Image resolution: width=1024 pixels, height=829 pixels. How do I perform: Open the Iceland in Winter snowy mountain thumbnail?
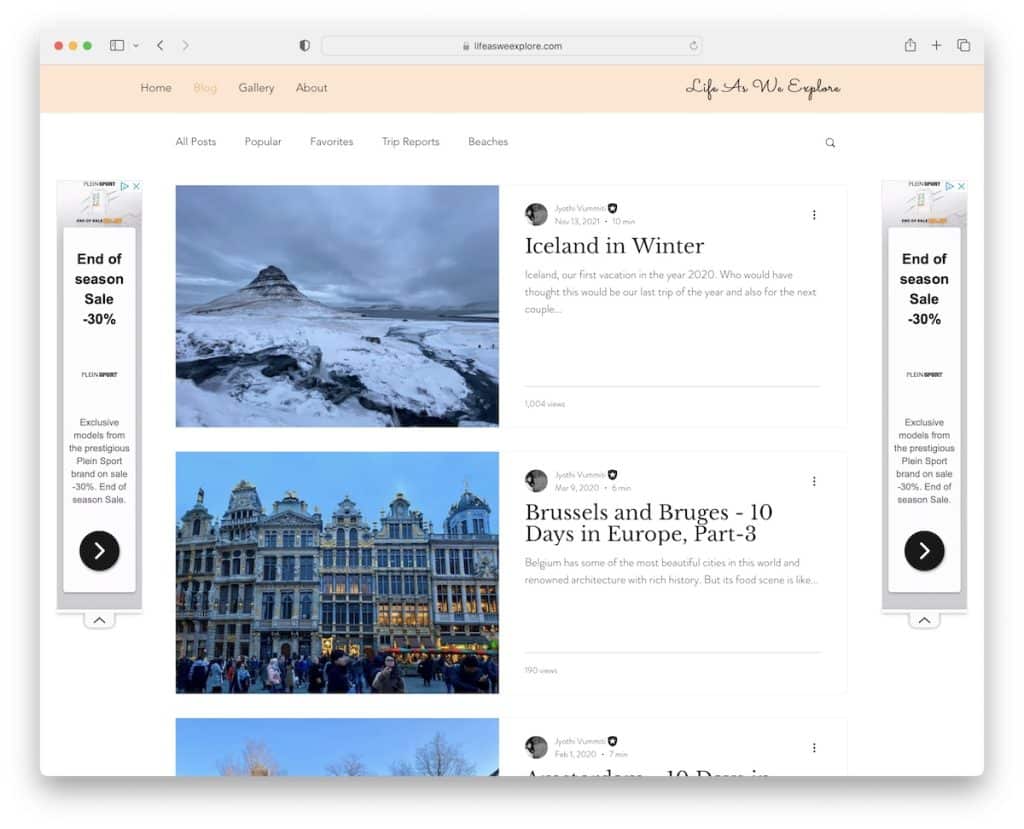[x=337, y=306]
